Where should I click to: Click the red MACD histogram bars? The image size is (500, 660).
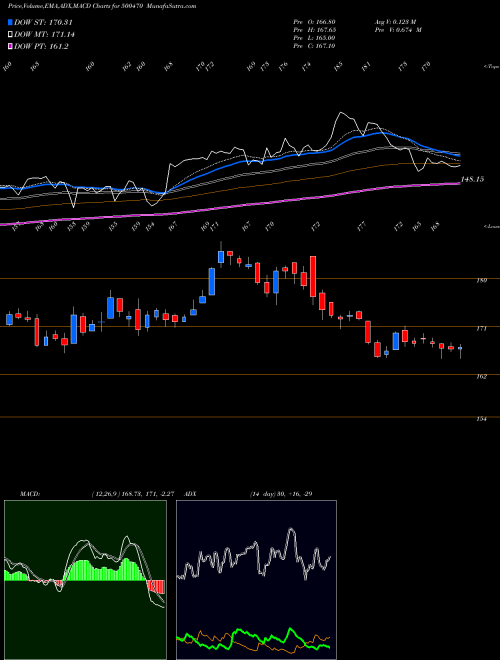pyautogui.click(x=156, y=587)
